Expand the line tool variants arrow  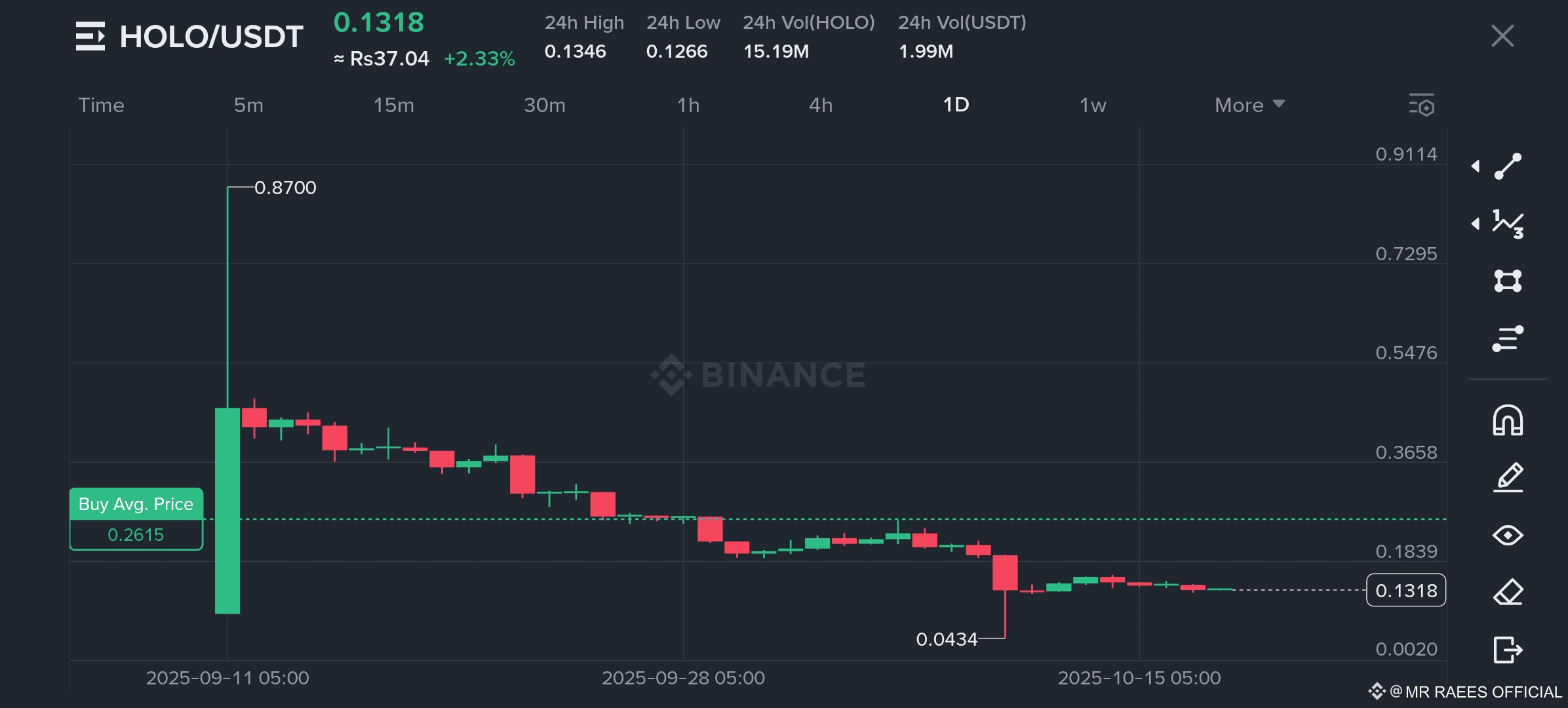pos(1476,166)
